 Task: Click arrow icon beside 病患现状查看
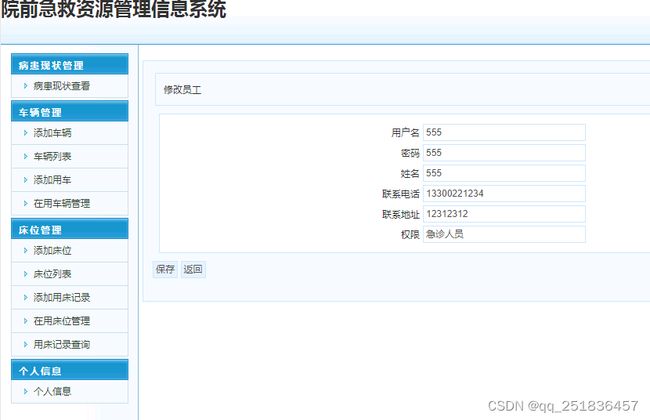(x=25, y=86)
